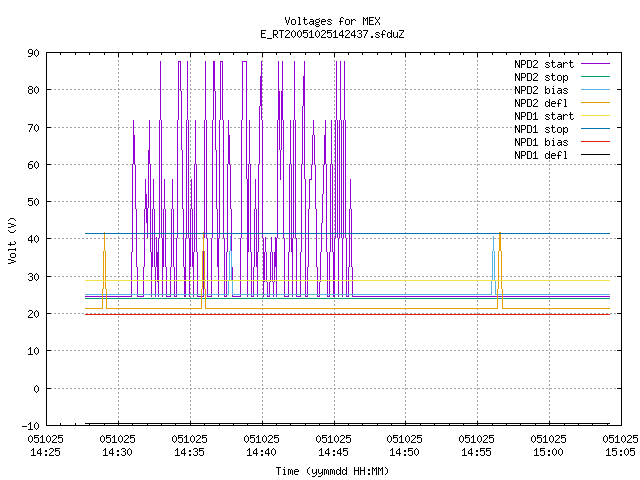Click the 90 value on voltage axis

click(x=33, y=53)
